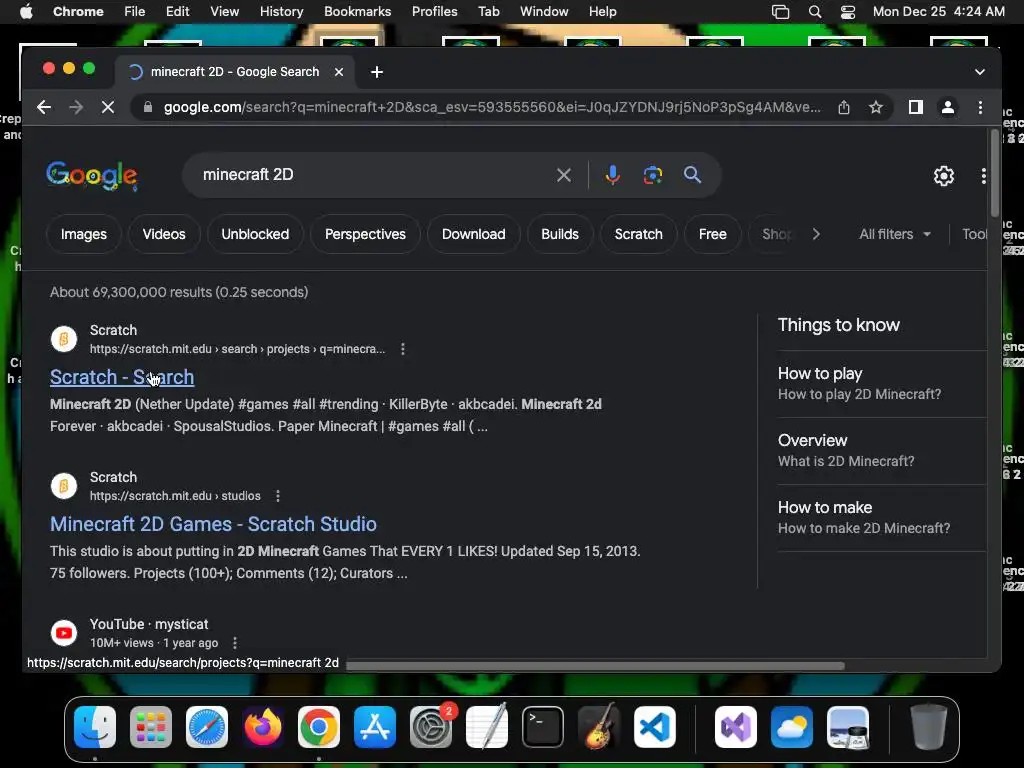The image size is (1024, 768).
Task: Select the Download filter chip
Action: coord(473,234)
